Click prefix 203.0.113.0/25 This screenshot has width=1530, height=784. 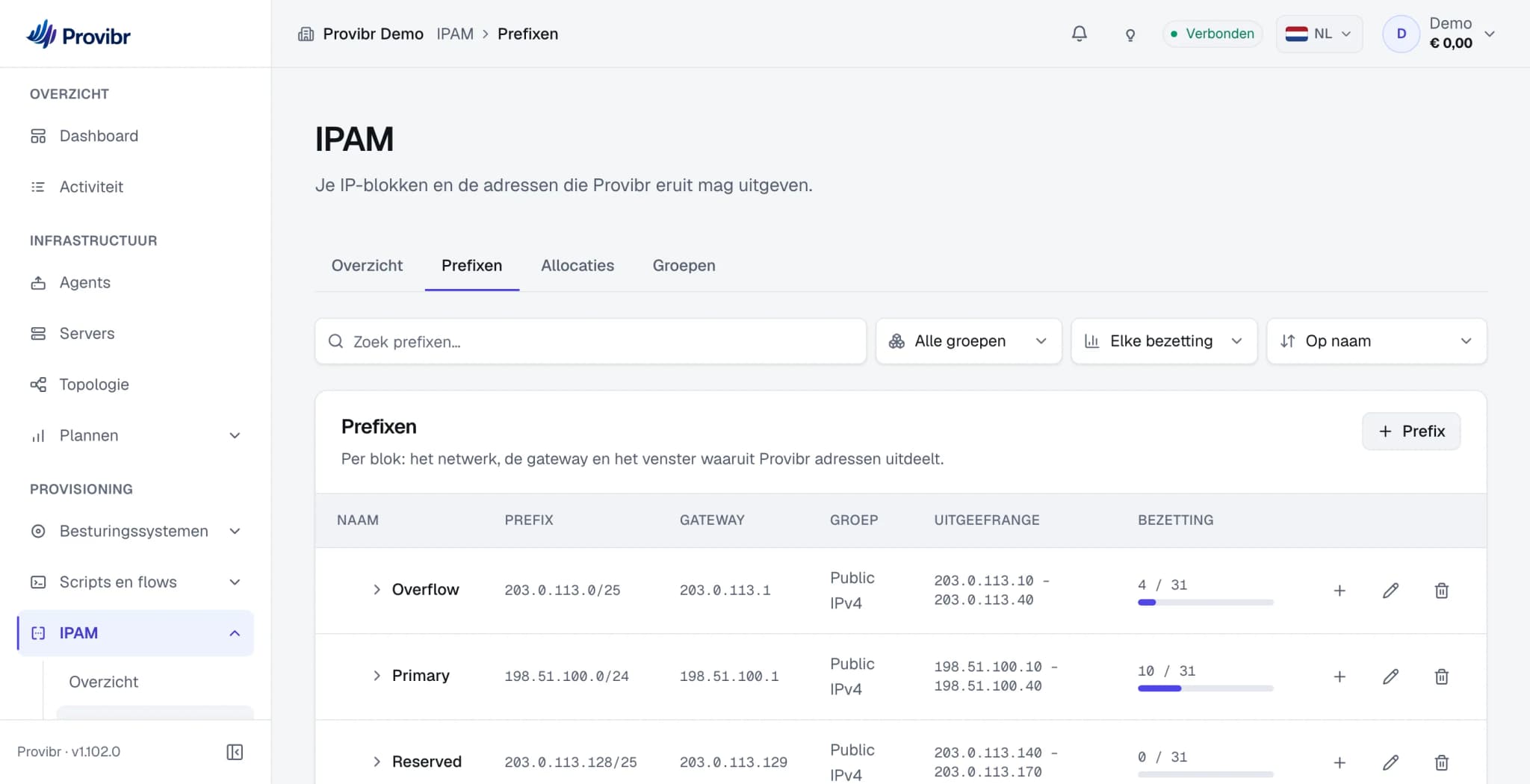[563, 590]
